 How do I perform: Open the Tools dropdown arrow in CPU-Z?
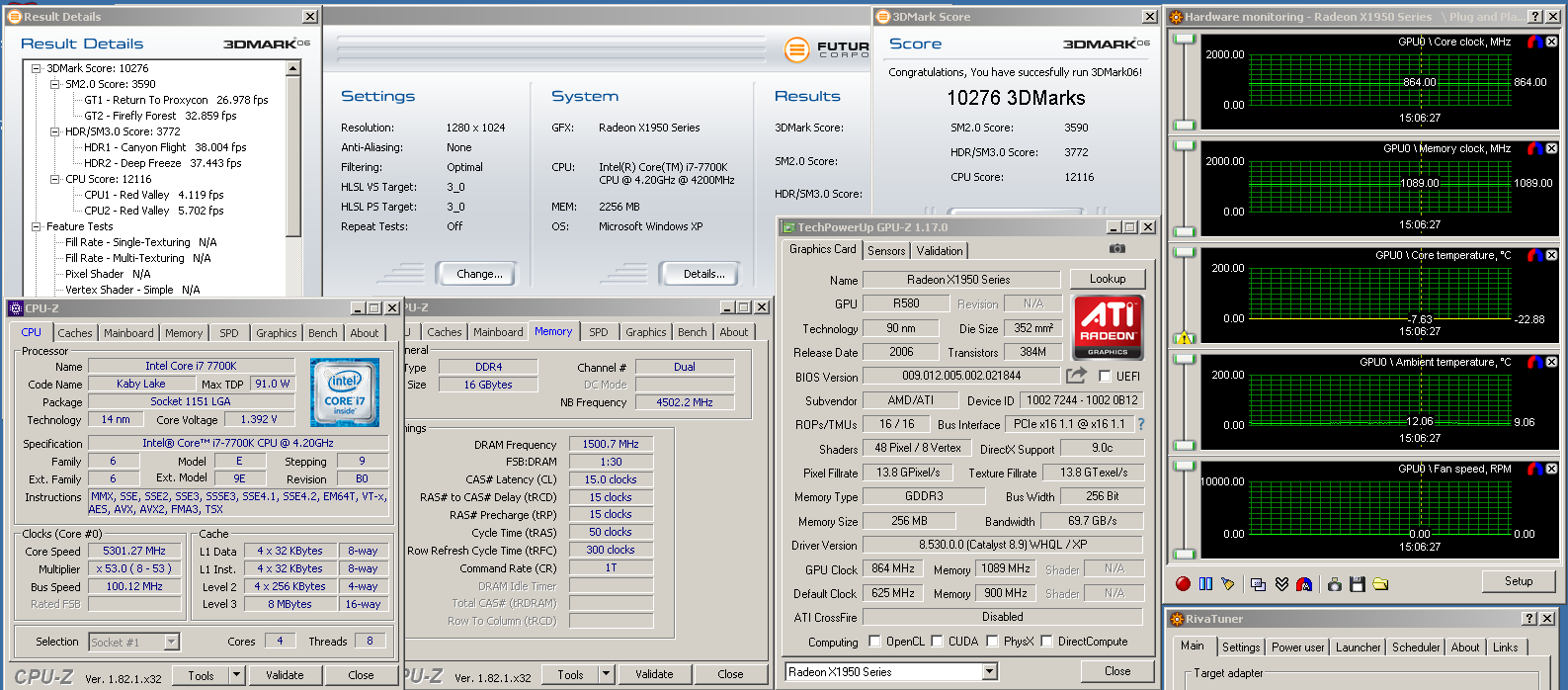236,675
